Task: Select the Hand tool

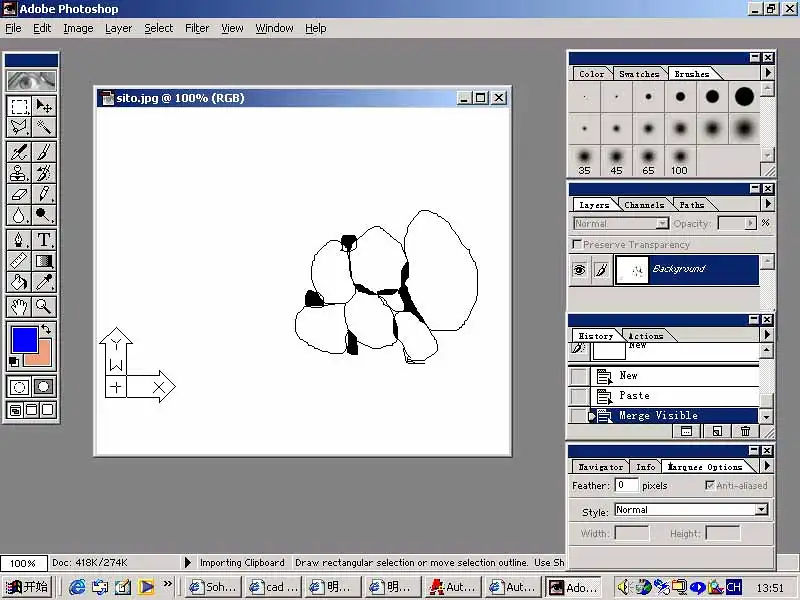Action: click(x=19, y=307)
